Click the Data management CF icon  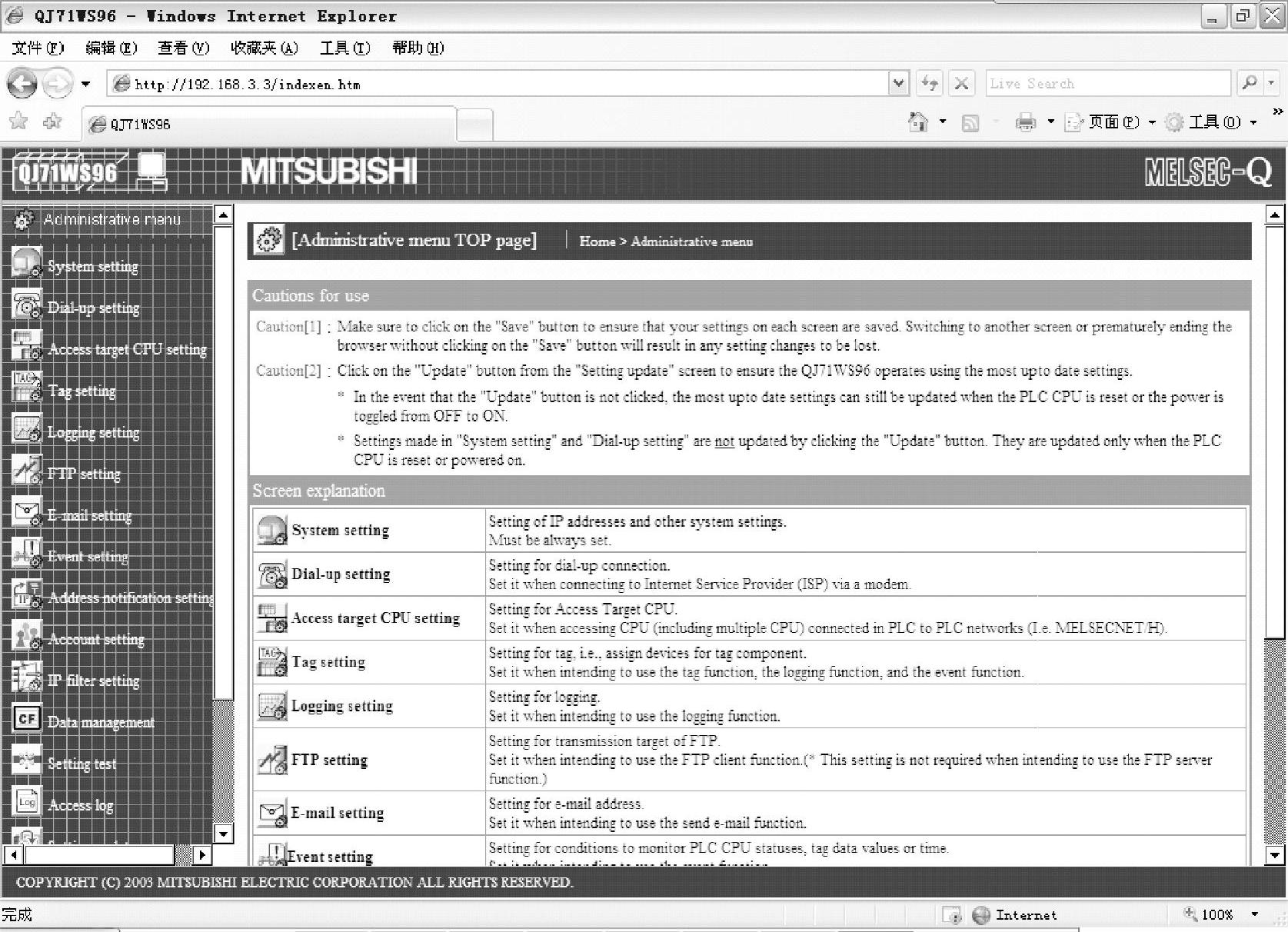coord(27,720)
